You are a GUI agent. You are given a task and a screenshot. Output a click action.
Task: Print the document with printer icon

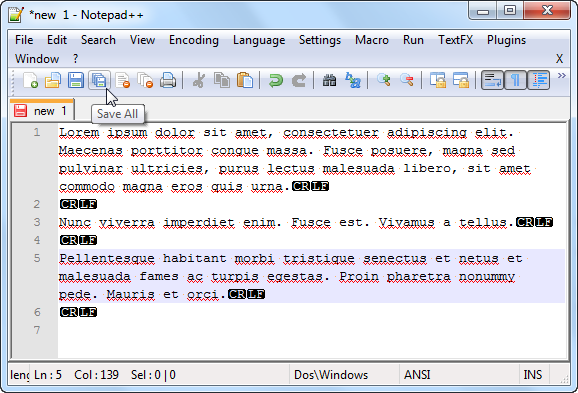click(x=168, y=80)
